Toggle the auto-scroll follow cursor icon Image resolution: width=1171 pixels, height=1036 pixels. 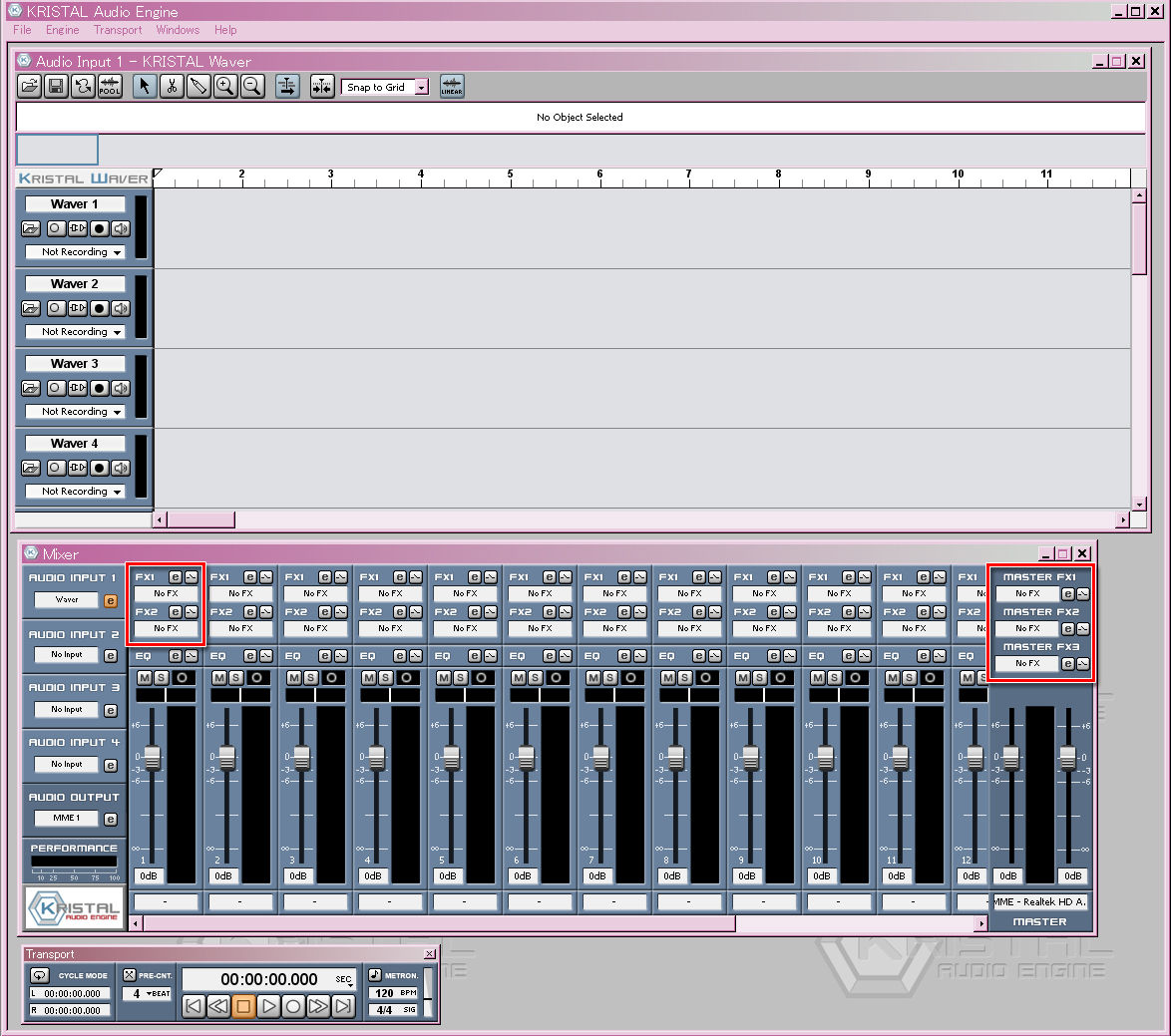click(287, 87)
